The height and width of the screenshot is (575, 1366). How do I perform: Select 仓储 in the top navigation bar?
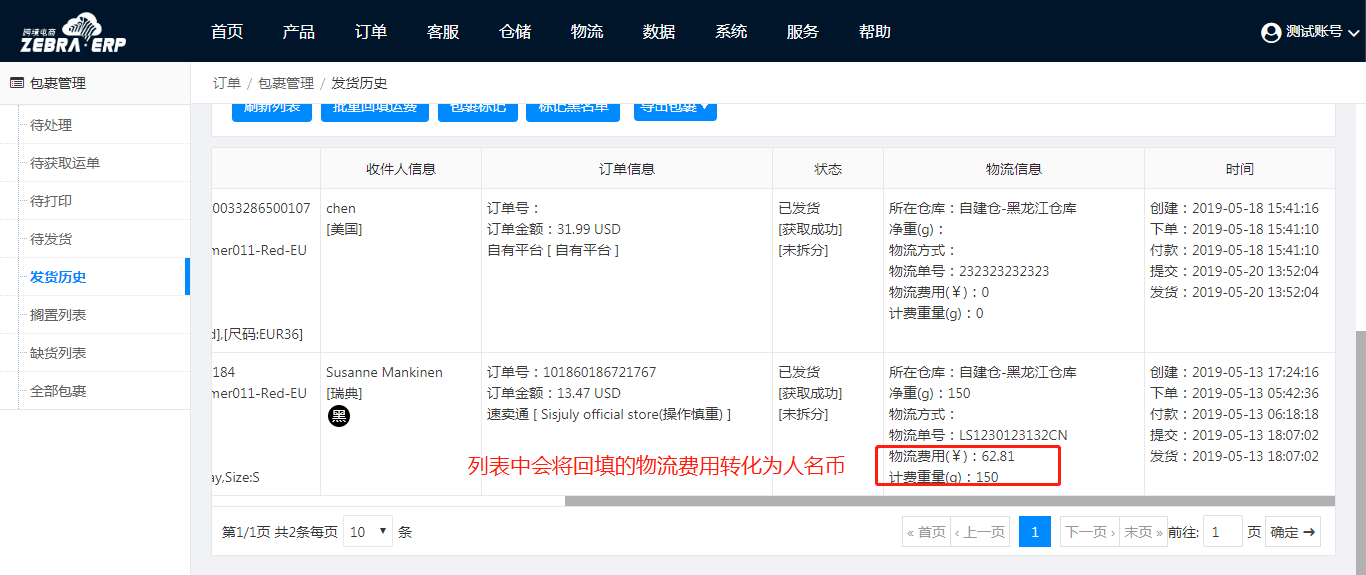click(515, 31)
